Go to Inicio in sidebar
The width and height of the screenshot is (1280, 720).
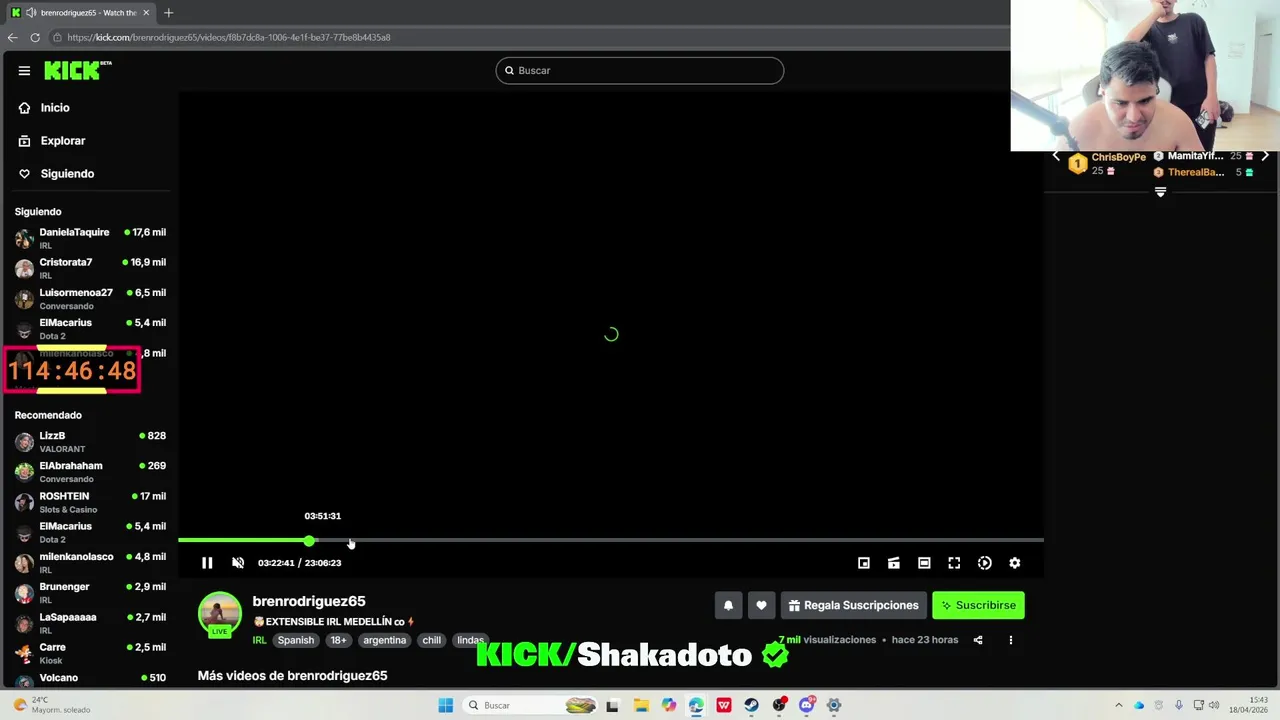coord(55,108)
